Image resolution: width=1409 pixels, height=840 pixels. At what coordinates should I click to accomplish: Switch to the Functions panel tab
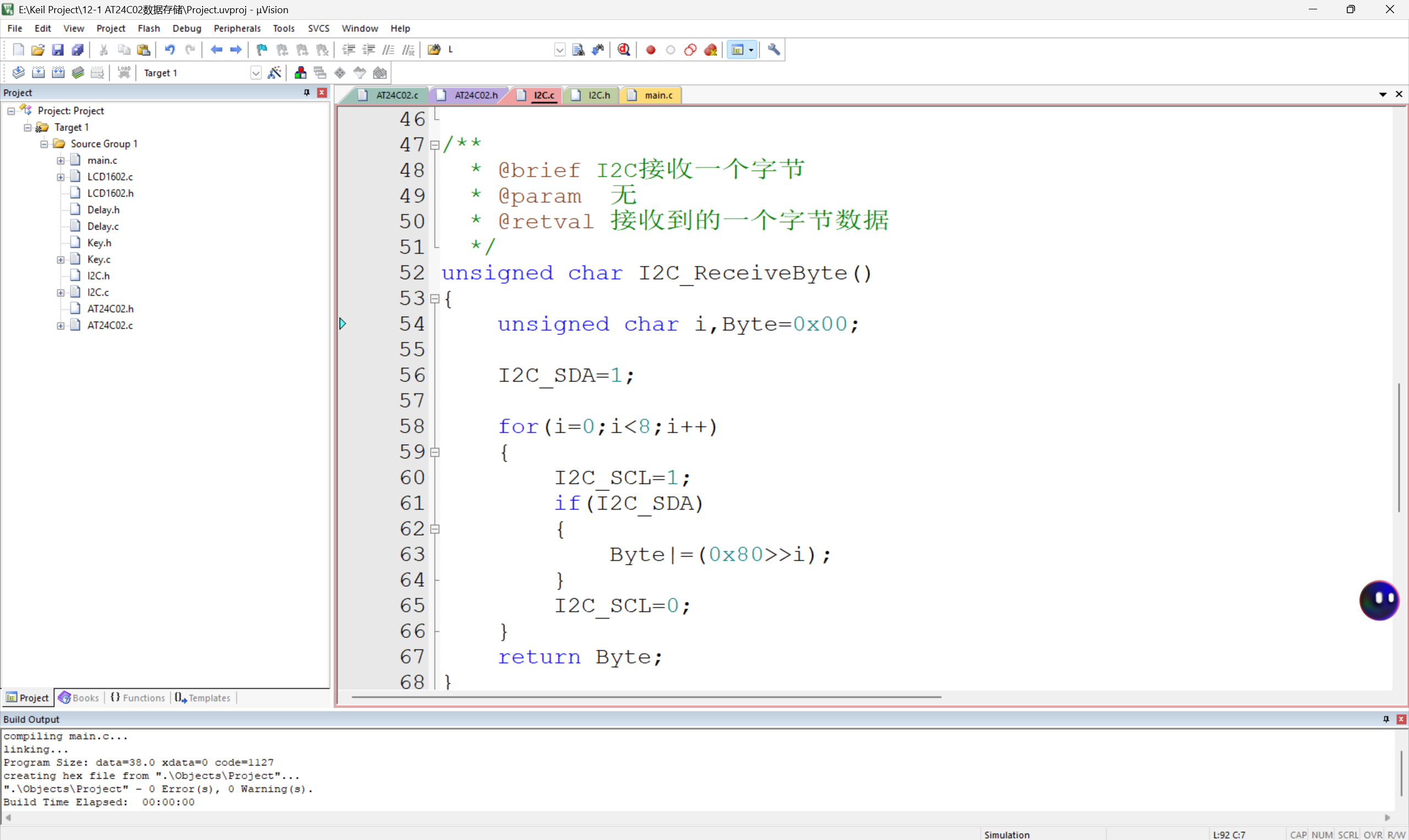(138, 697)
